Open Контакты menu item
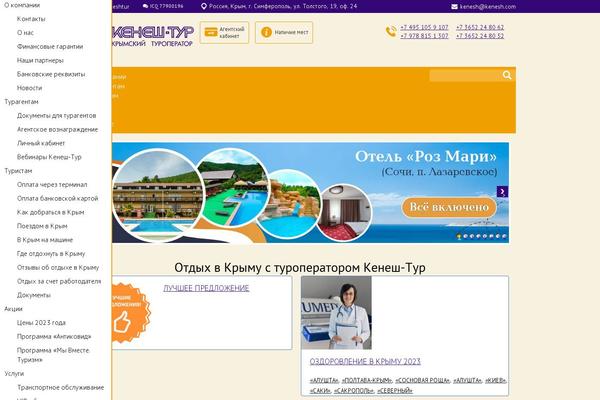This screenshot has width=600, height=400. [31, 19]
